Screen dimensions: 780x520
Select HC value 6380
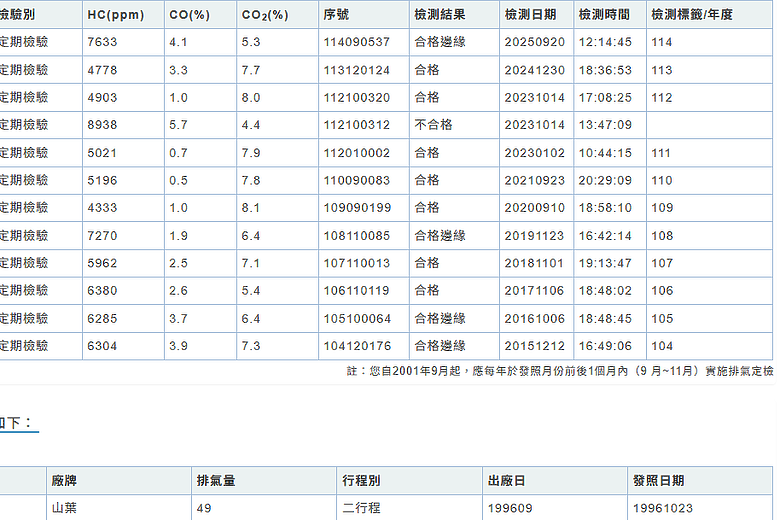(102, 290)
